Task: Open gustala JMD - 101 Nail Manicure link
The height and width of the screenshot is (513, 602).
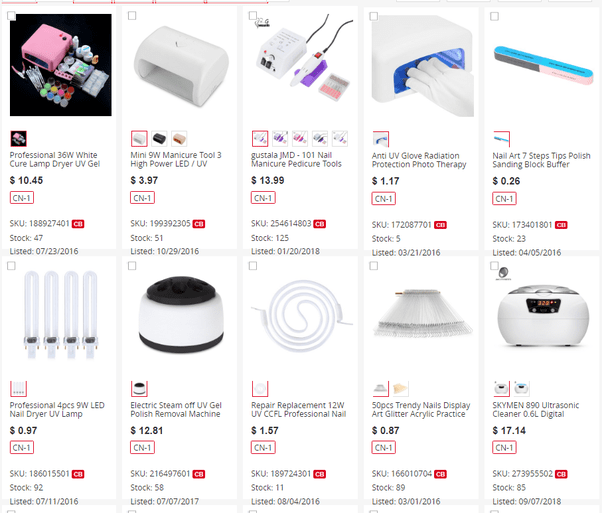Action: point(296,159)
